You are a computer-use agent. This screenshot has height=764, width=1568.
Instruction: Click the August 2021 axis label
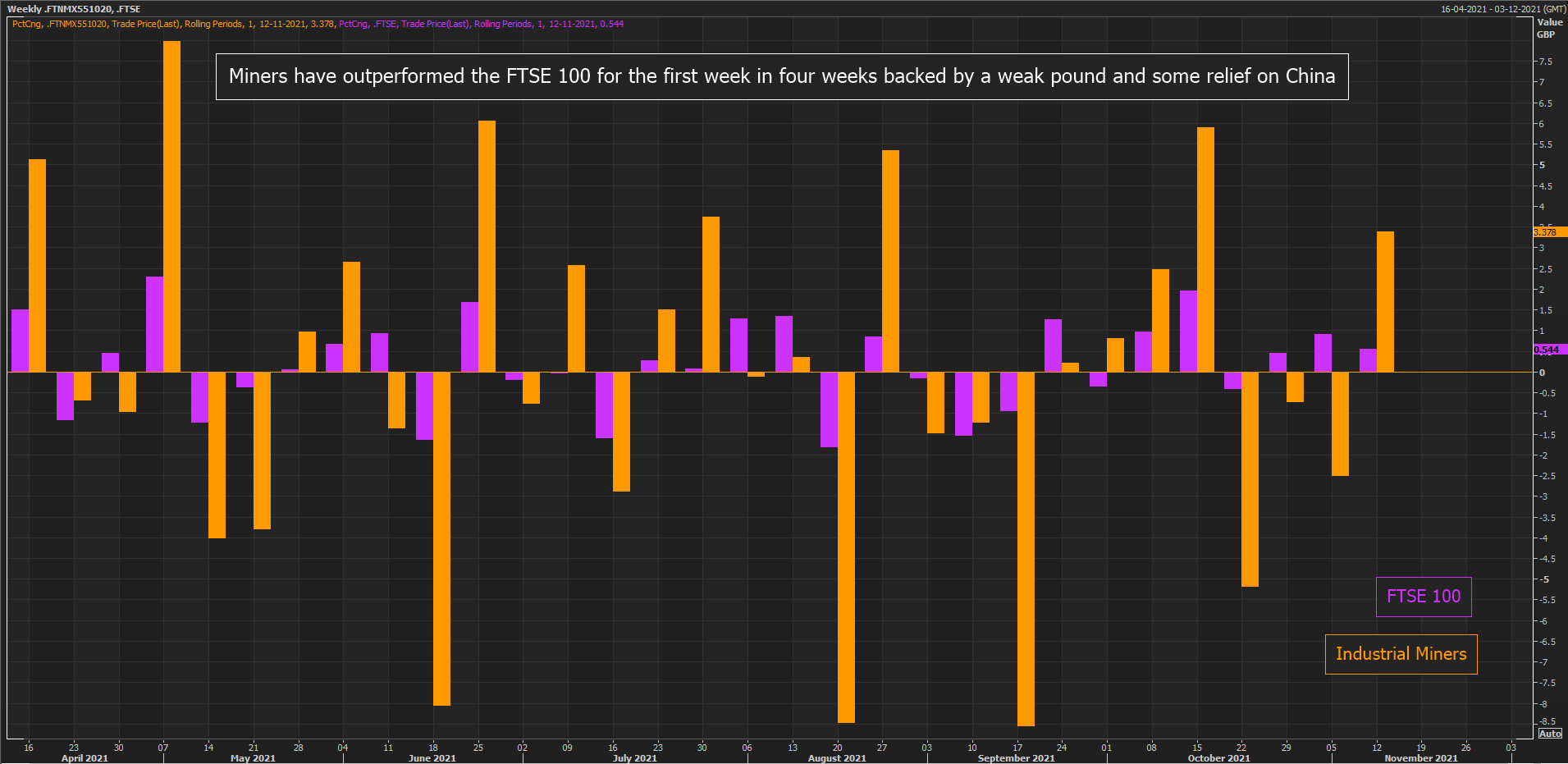[837, 758]
